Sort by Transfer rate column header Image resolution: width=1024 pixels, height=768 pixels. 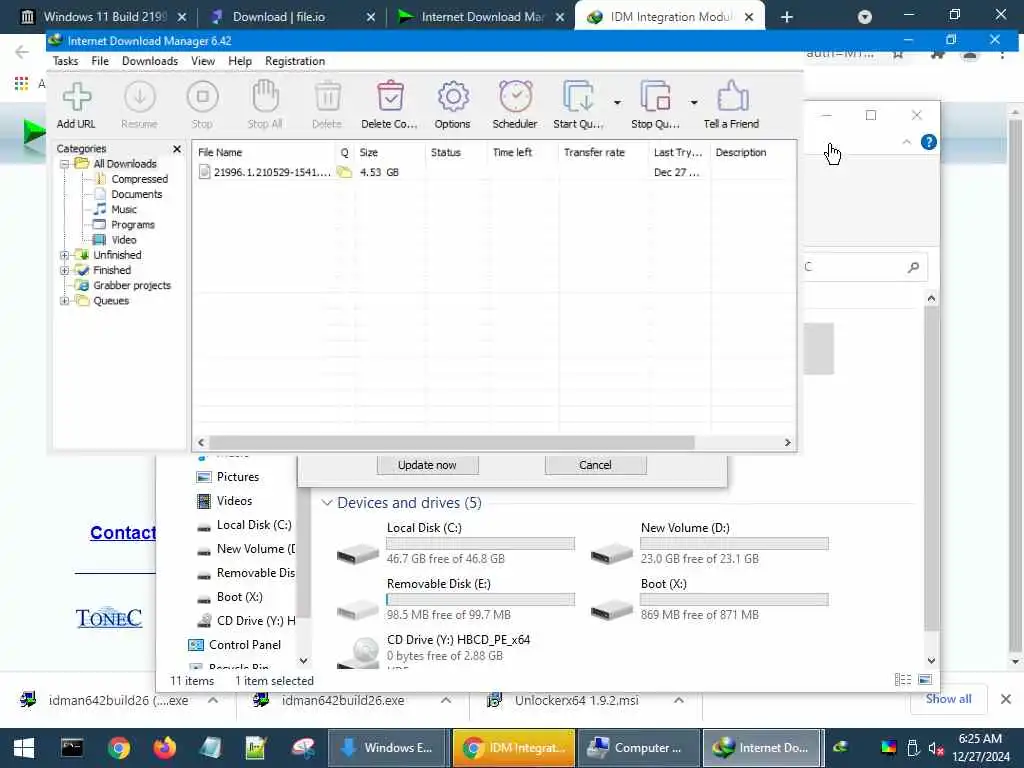click(594, 152)
